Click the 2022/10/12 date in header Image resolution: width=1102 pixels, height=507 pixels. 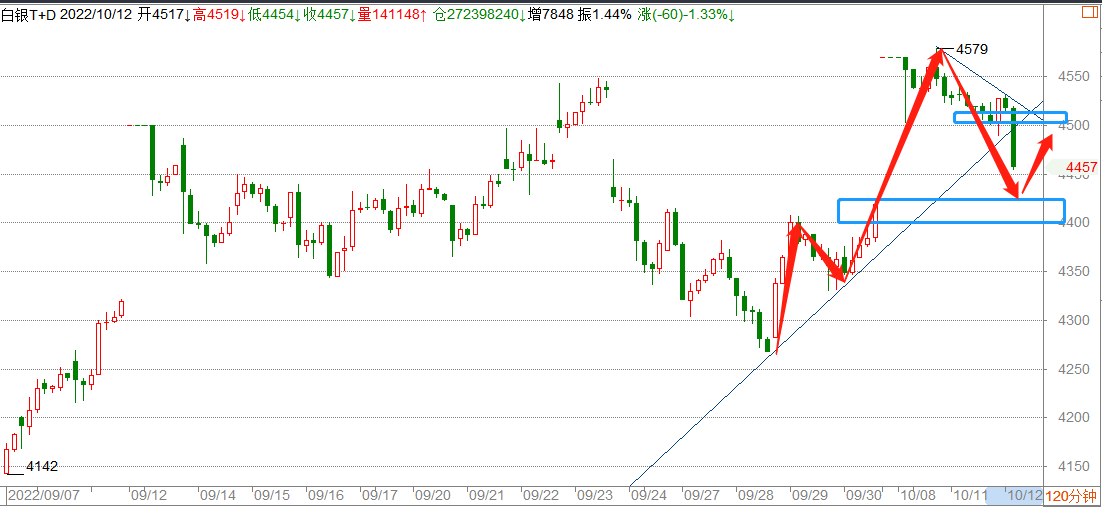click(97, 15)
